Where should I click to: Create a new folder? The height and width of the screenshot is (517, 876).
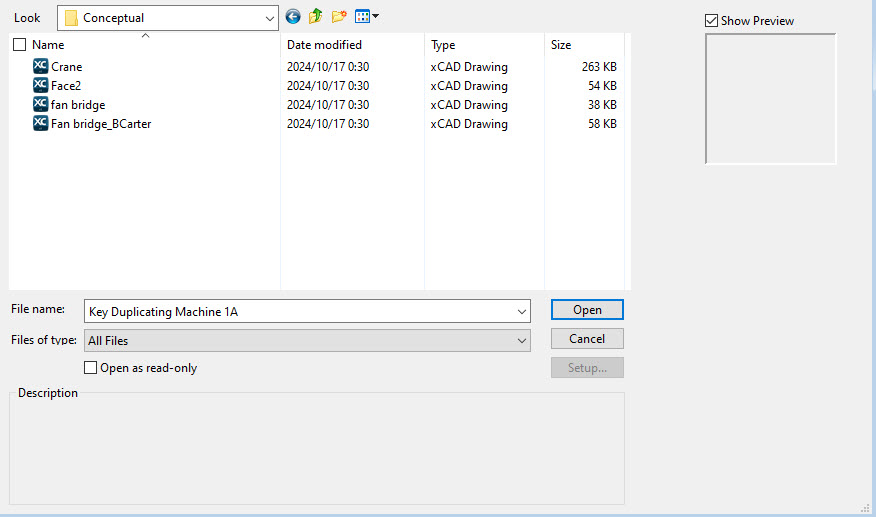pos(339,16)
